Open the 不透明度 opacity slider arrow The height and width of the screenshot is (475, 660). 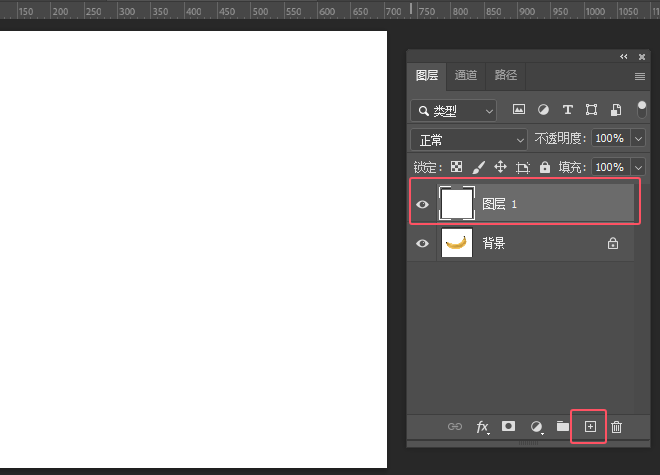pyautogui.click(x=638, y=139)
